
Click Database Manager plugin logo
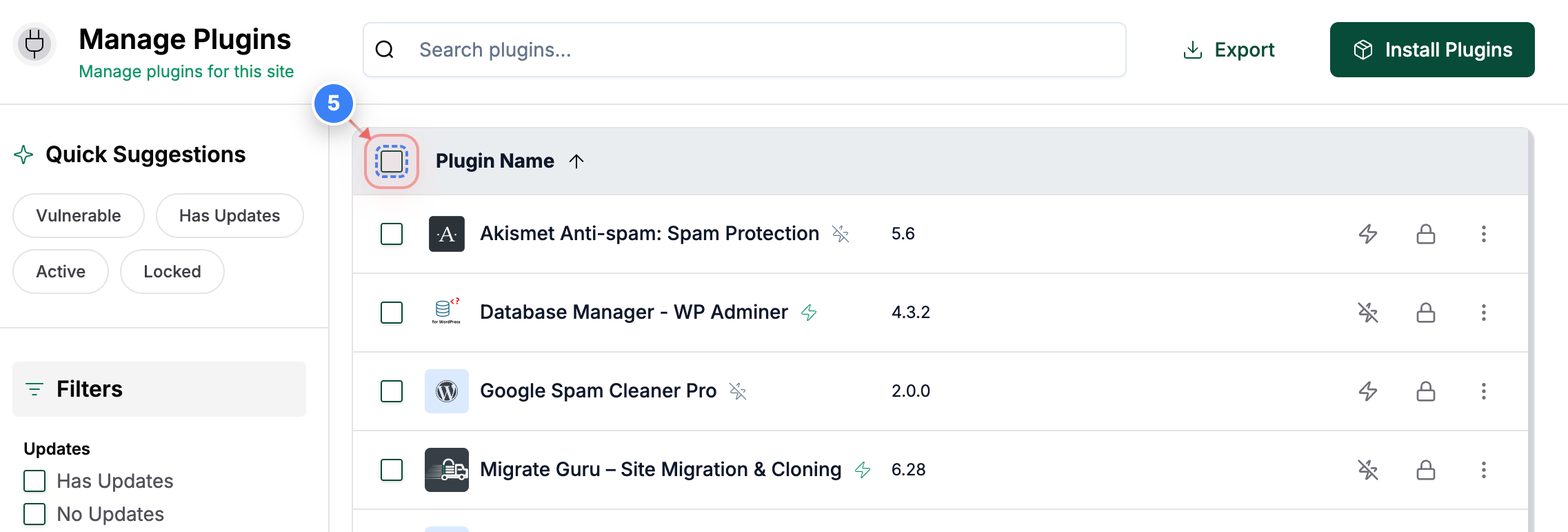point(447,313)
